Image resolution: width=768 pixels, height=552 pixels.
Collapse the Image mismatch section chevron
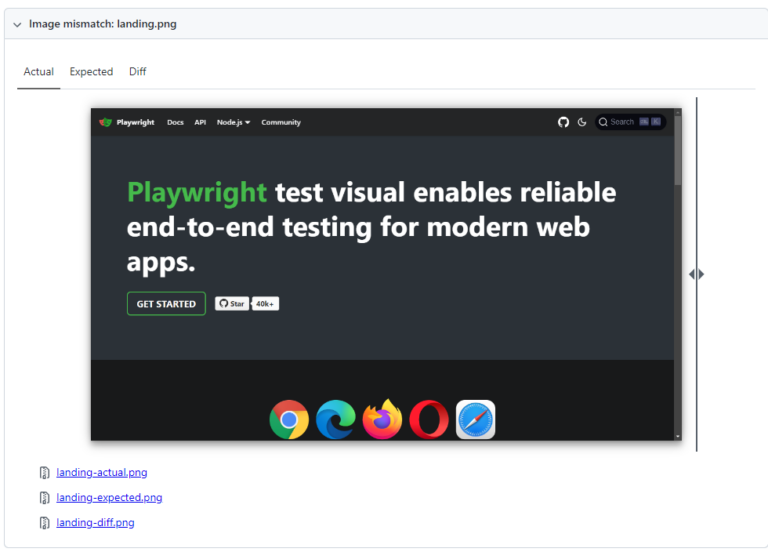[17, 24]
